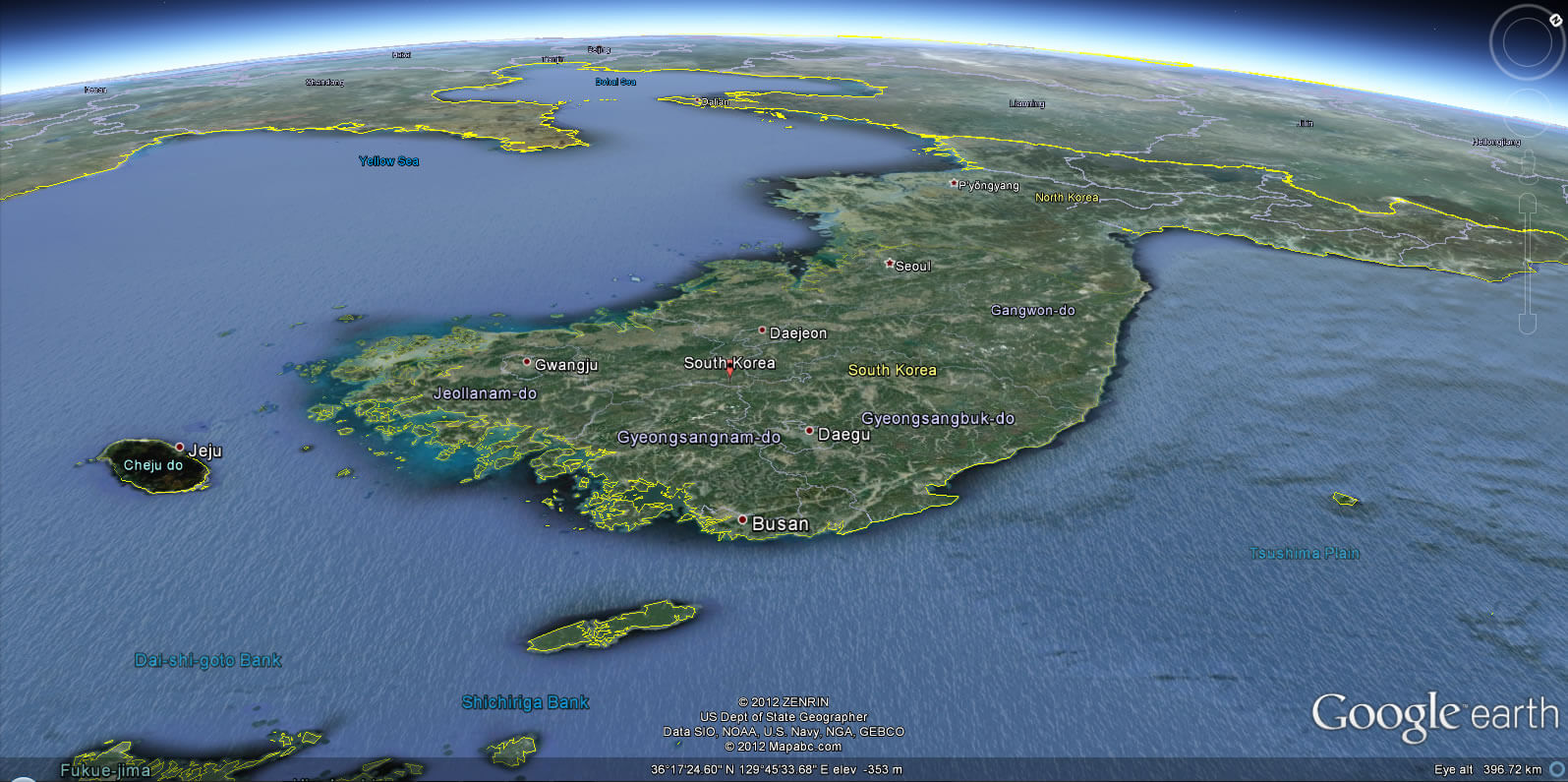Select the Gwangju city marker dot
Image resolution: width=1568 pixels, height=782 pixels.
[x=527, y=362]
